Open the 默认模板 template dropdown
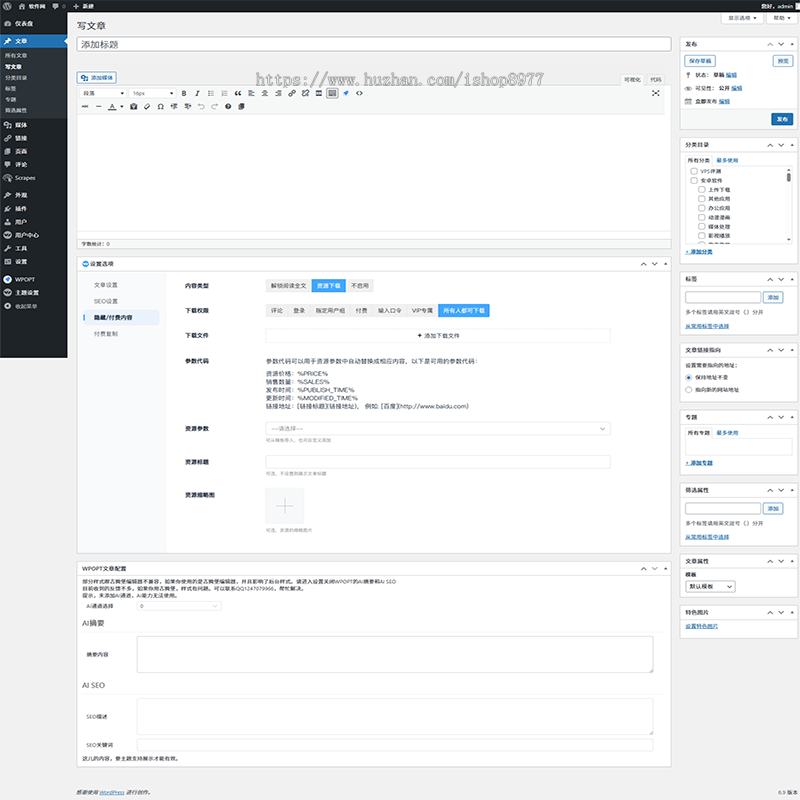 (x=710, y=587)
